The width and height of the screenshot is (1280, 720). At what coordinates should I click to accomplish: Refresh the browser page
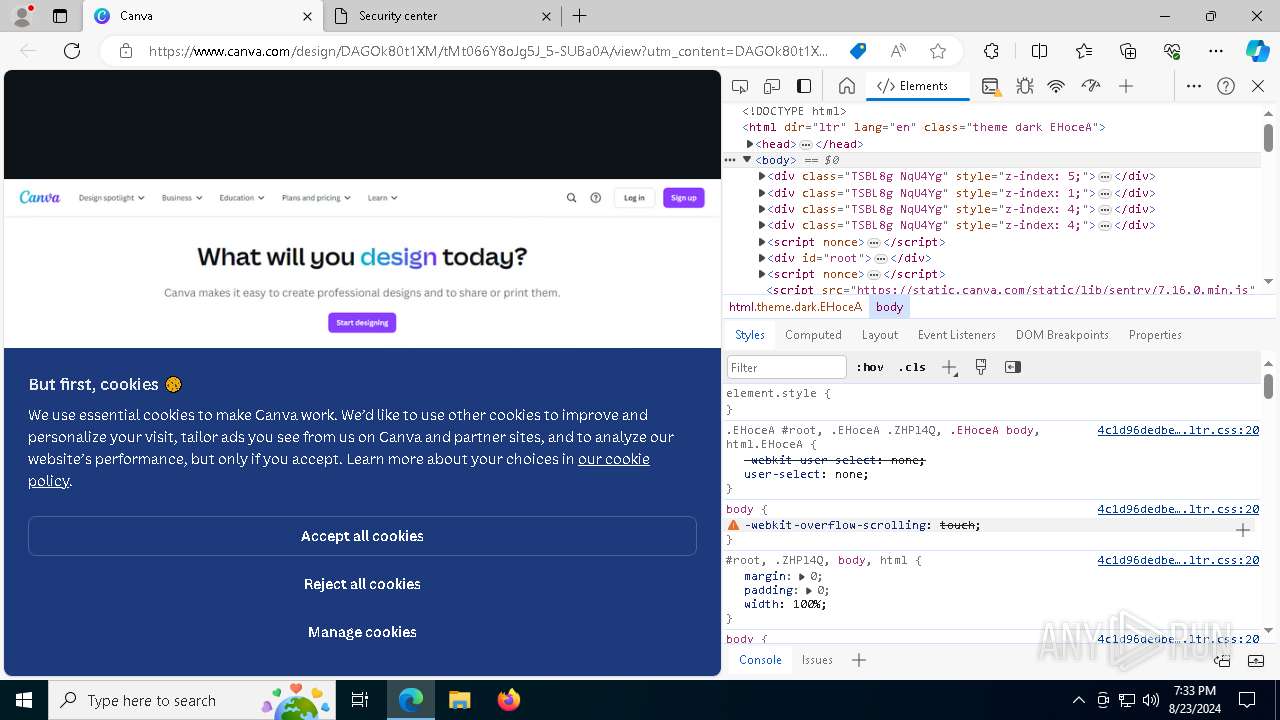coord(72,51)
